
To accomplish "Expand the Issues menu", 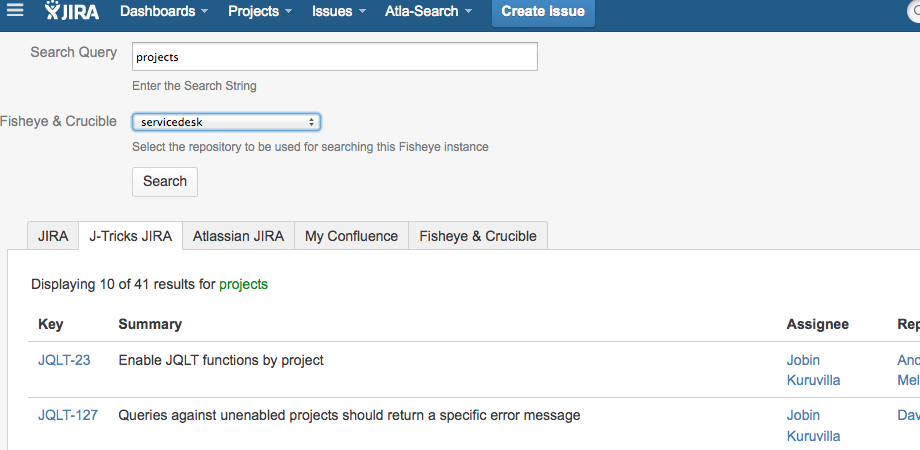I will pyautogui.click(x=339, y=11).
